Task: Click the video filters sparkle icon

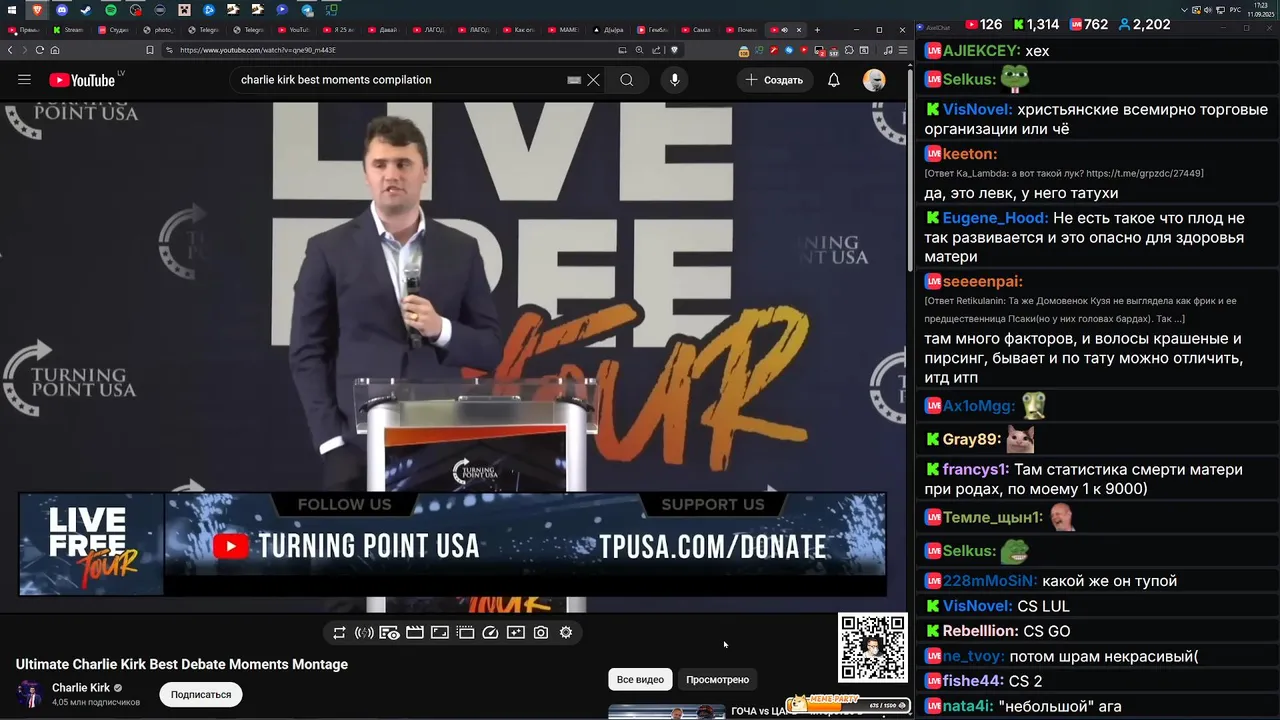Action: (515, 632)
